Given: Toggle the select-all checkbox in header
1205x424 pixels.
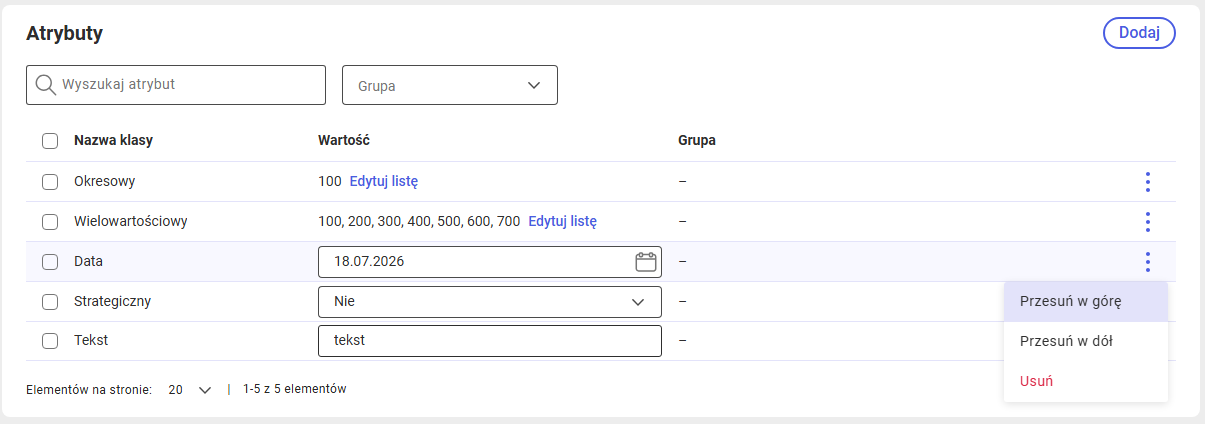Looking at the screenshot, I should click(x=50, y=141).
